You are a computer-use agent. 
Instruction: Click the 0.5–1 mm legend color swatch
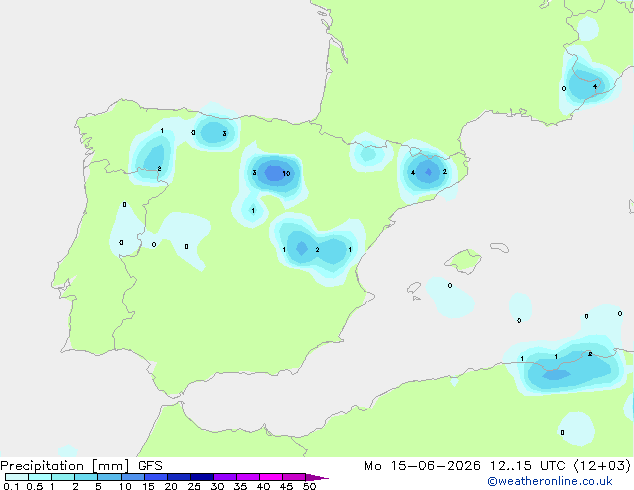pos(40,477)
